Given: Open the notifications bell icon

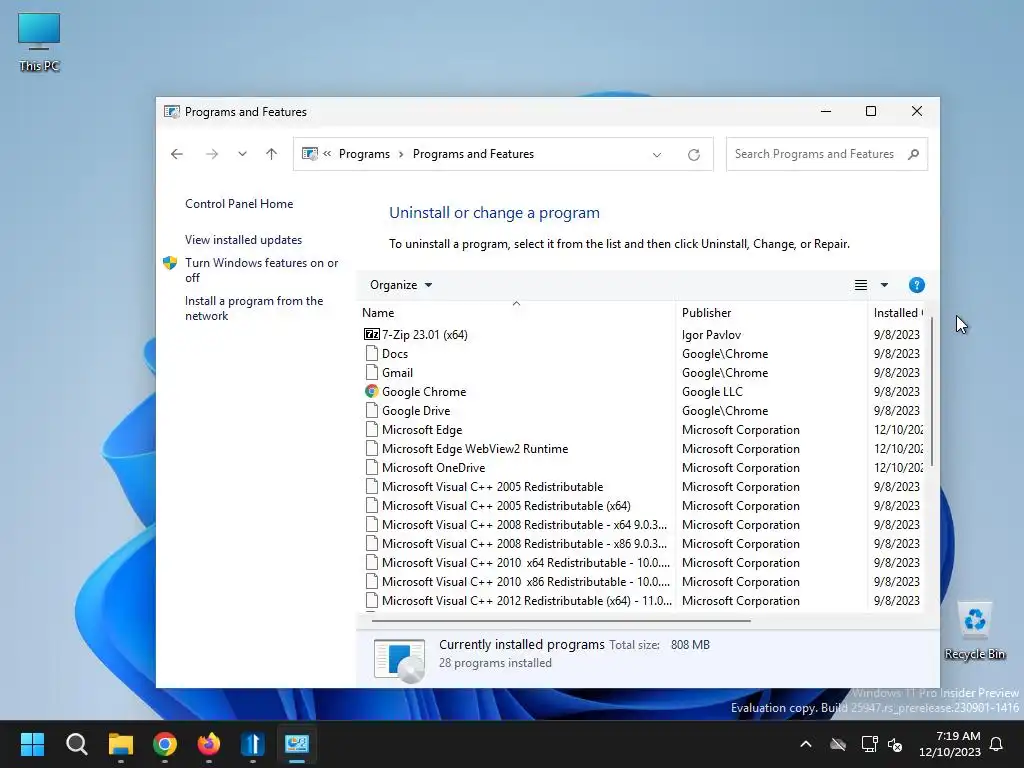Looking at the screenshot, I should pyautogui.click(x=997, y=744).
